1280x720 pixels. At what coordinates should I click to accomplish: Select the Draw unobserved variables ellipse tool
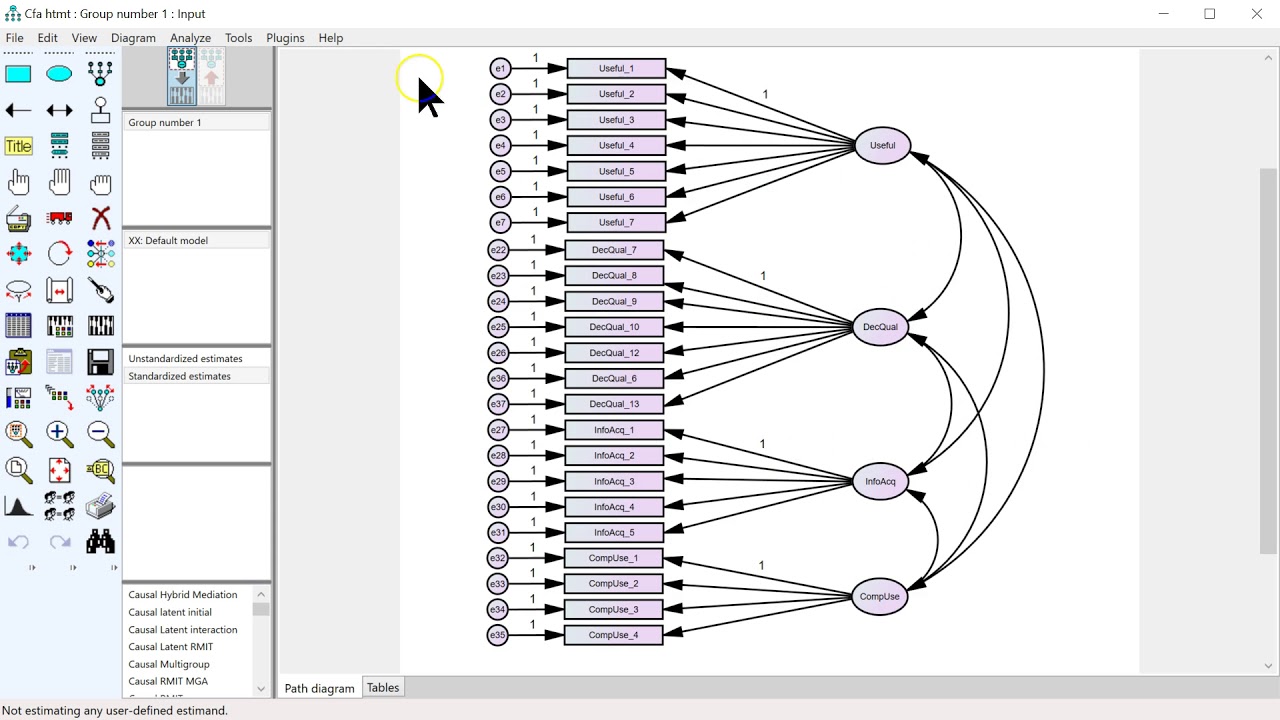(x=59, y=74)
